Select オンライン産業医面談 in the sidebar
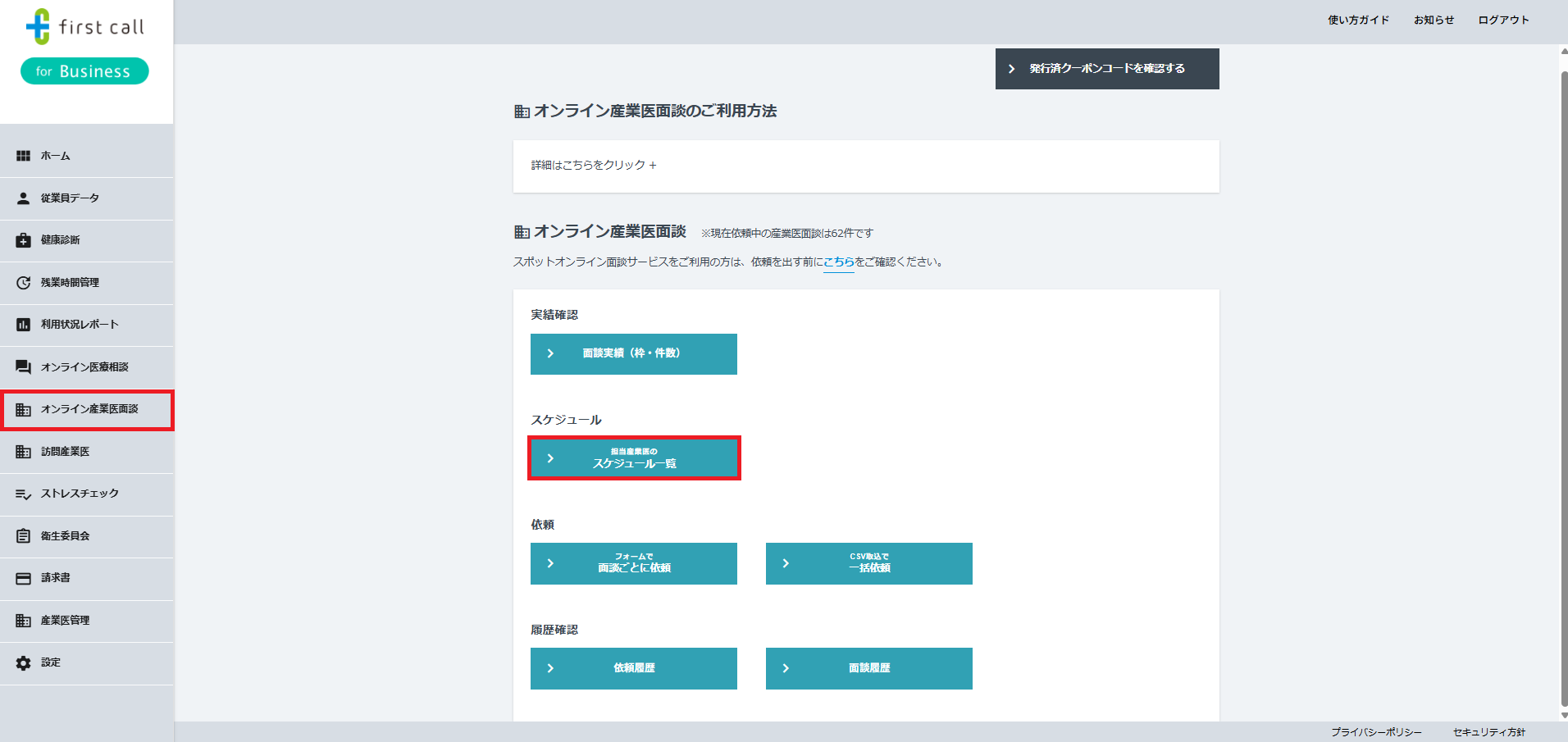 coord(87,409)
